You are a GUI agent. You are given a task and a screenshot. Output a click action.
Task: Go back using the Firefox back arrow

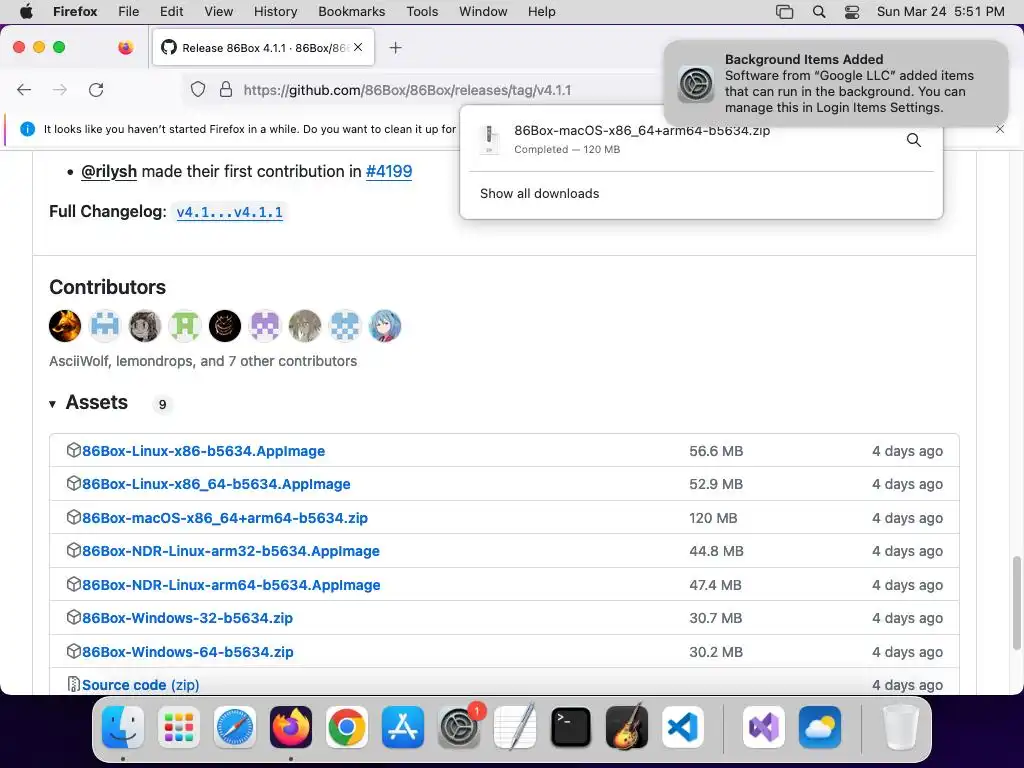[24, 90]
